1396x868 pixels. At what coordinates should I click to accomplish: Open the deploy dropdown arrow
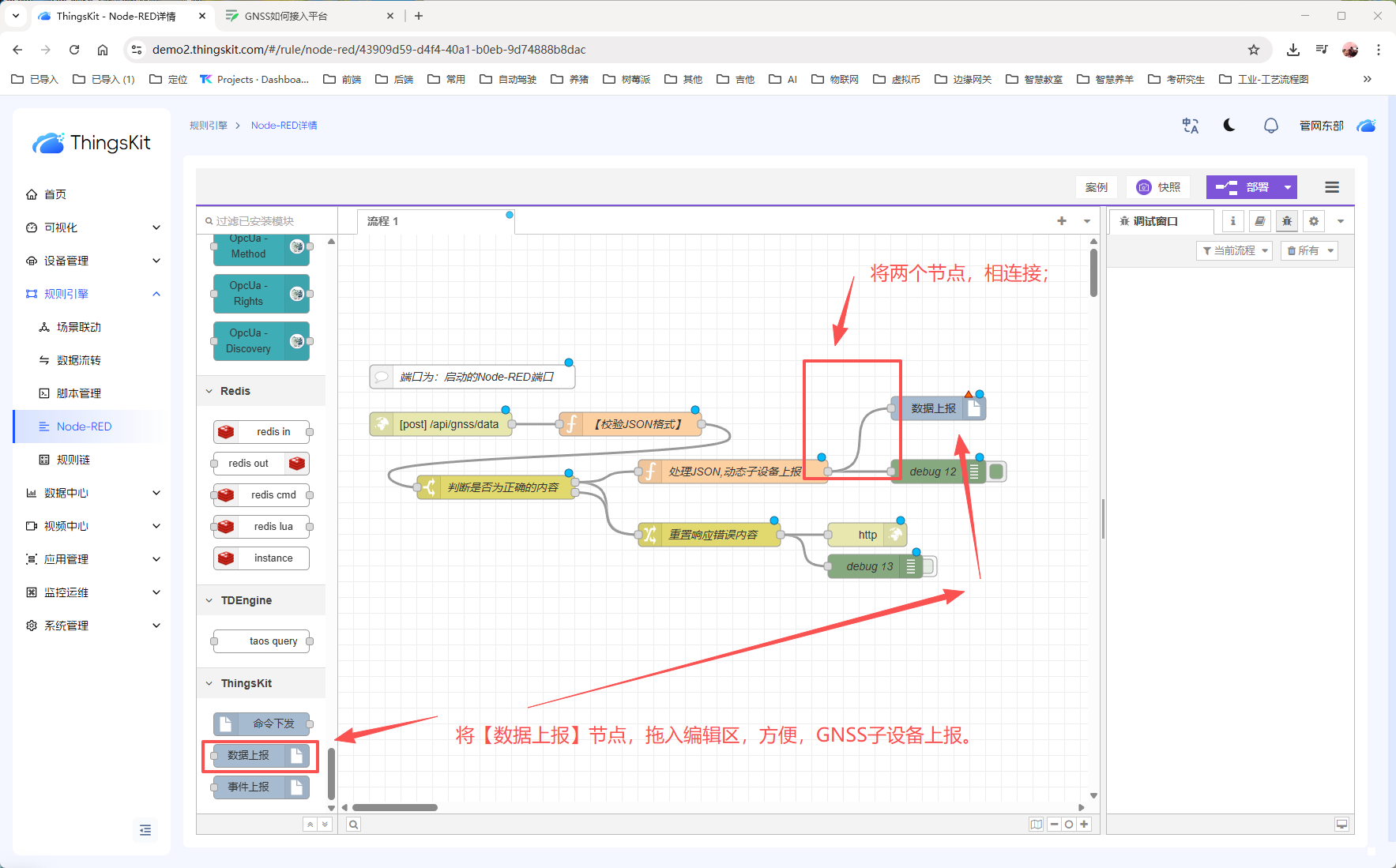click(x=1288, y=187)
